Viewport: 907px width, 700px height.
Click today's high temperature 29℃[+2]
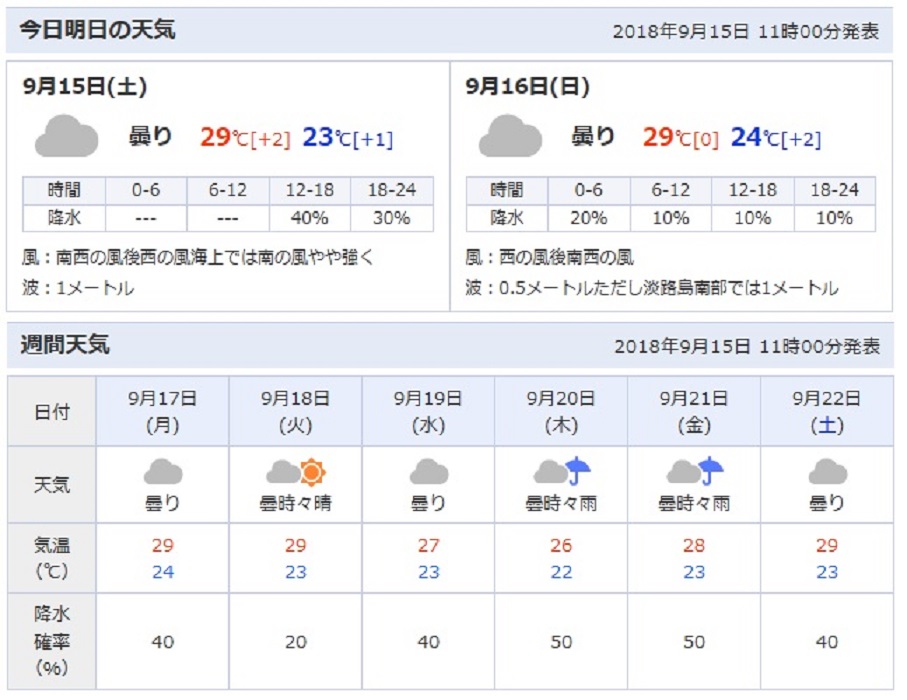(x=245, y=137)
